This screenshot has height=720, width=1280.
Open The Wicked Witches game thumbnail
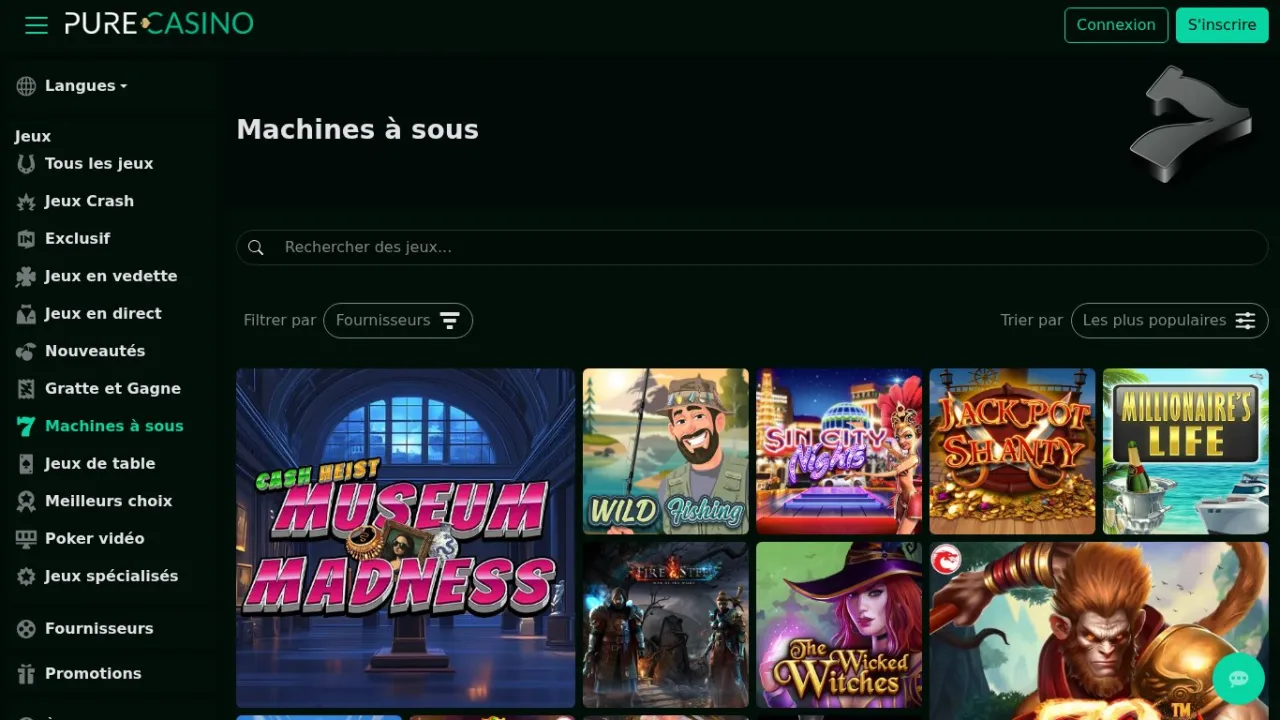[x=839, y=625]
